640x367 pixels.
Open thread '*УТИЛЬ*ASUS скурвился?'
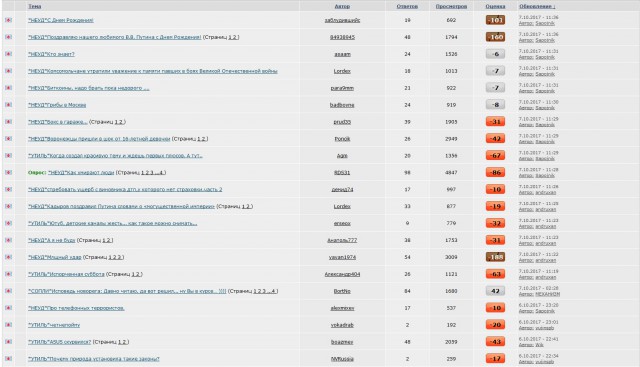[60, 342]
